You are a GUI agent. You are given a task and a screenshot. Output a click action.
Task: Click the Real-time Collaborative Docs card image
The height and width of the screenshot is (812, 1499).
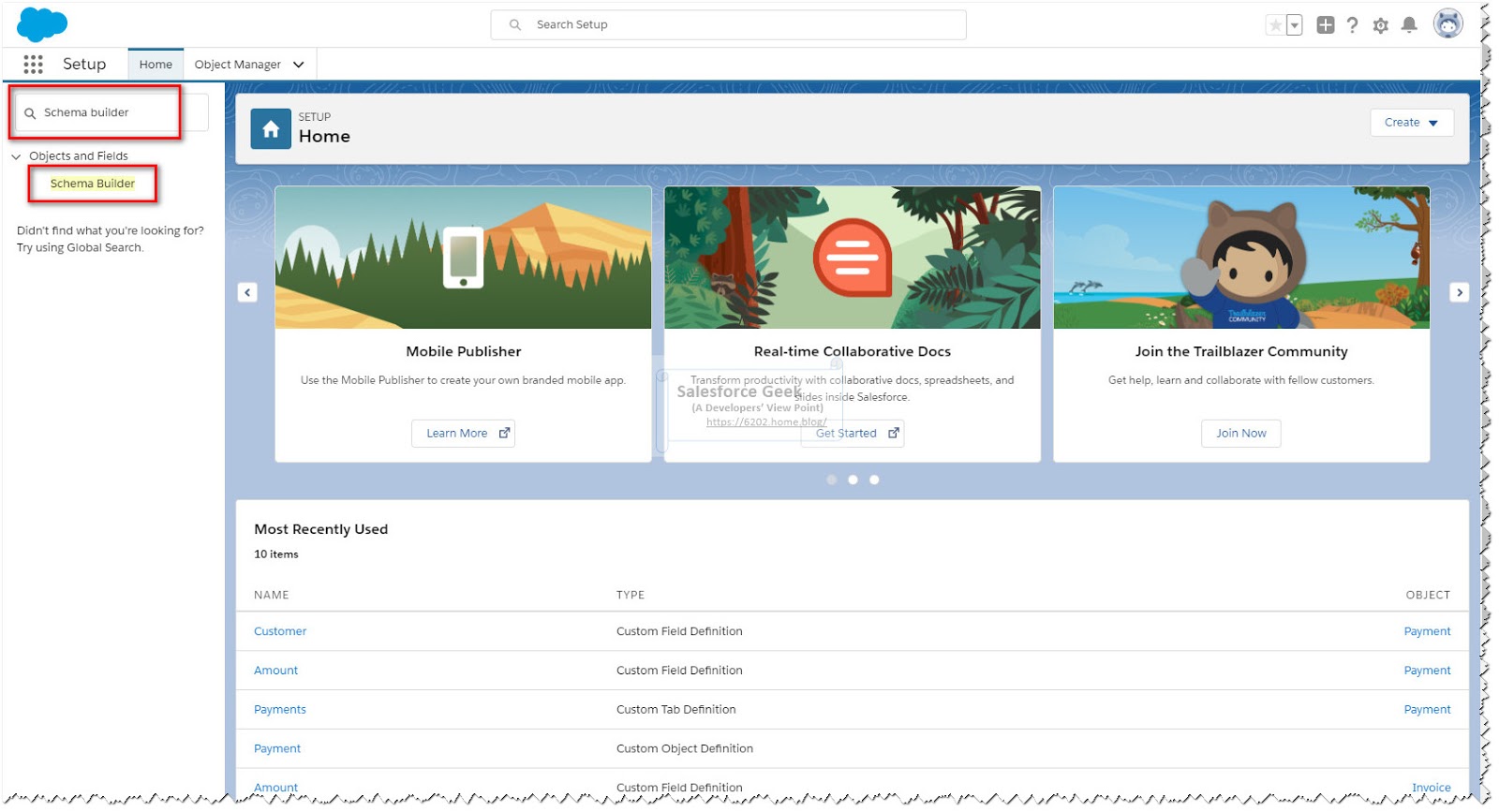pos(853,258)
